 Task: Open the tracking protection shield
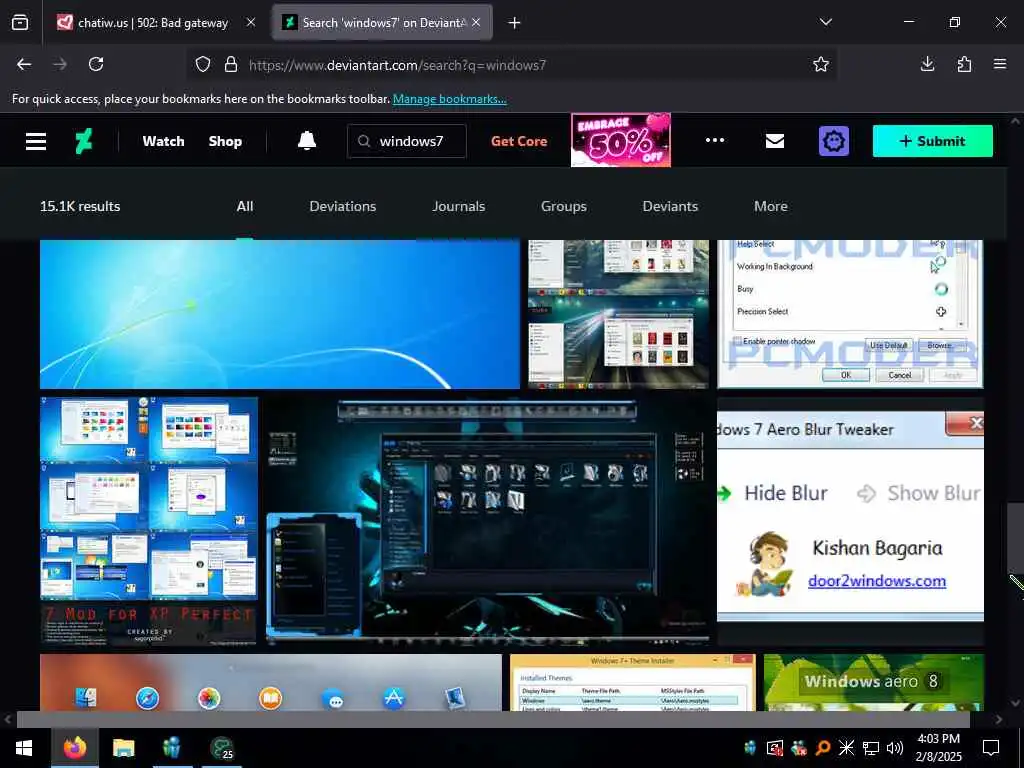203,64
